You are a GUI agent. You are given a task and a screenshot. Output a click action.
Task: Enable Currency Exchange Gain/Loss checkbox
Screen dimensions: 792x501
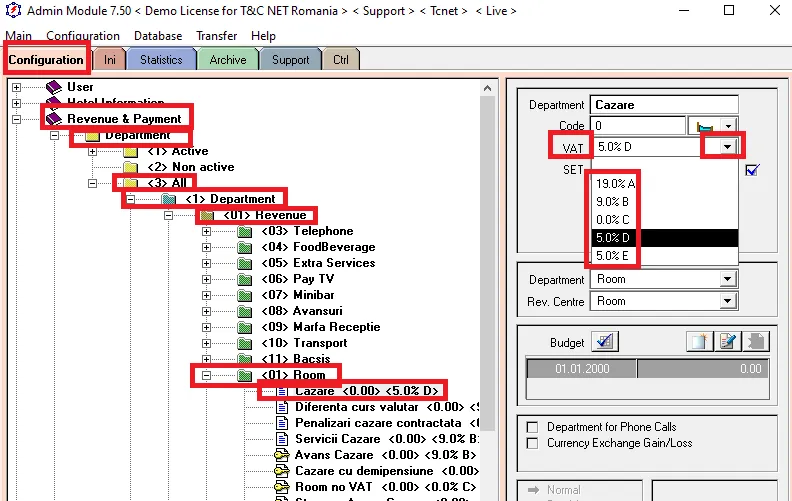532,443
